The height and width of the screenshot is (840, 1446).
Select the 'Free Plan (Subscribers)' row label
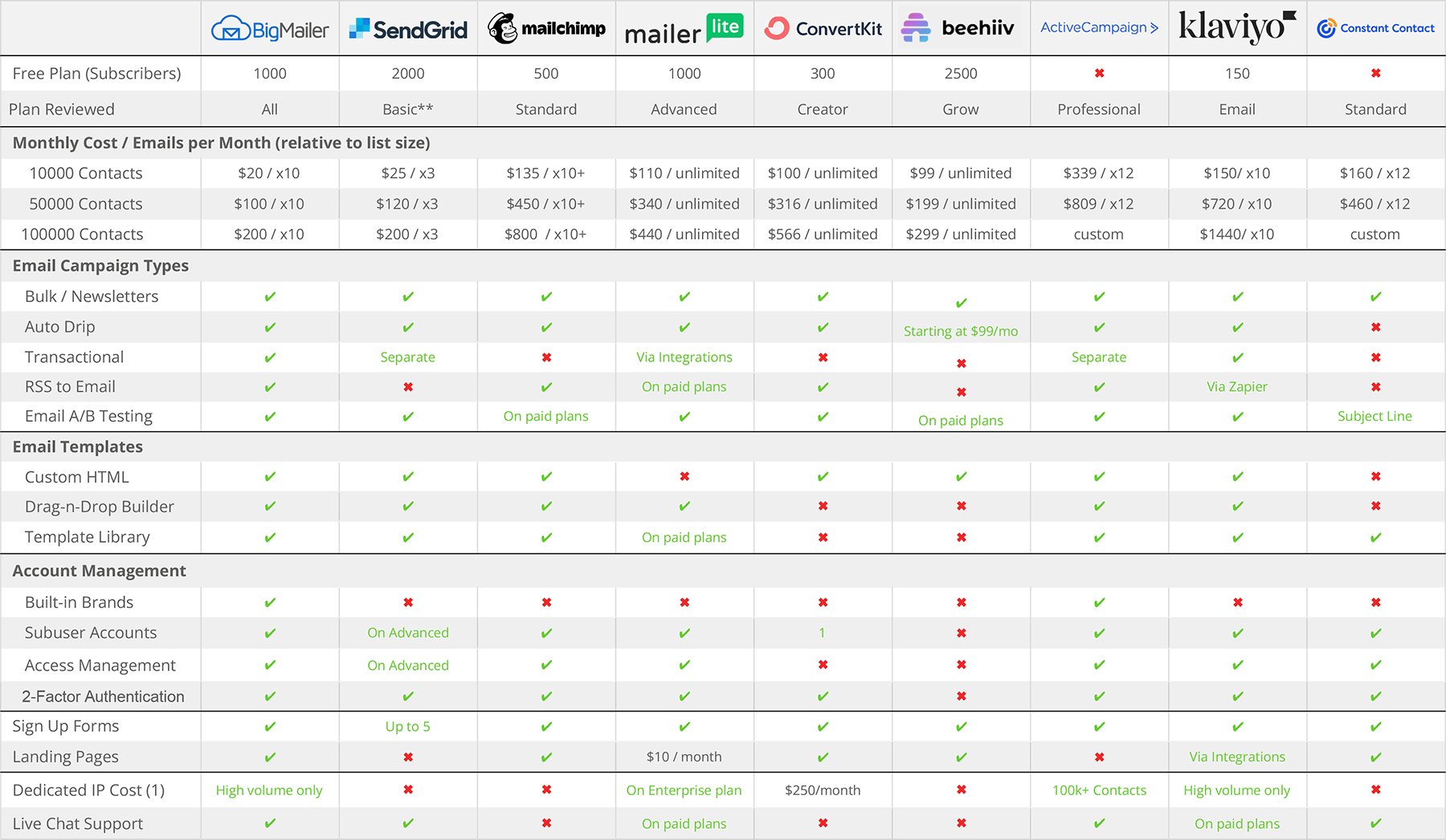pos(96,73)
